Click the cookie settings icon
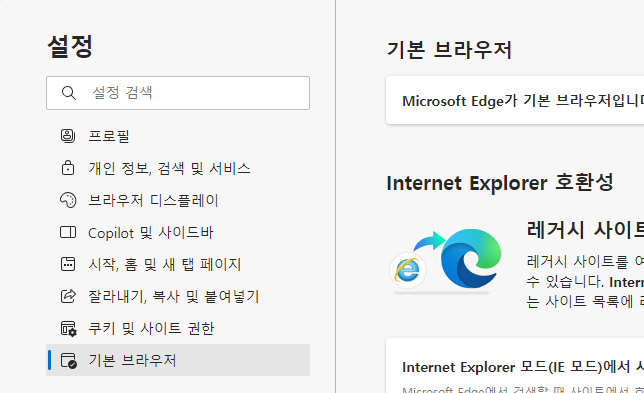Screen dimensions: 644x393 tap(69, 329)
